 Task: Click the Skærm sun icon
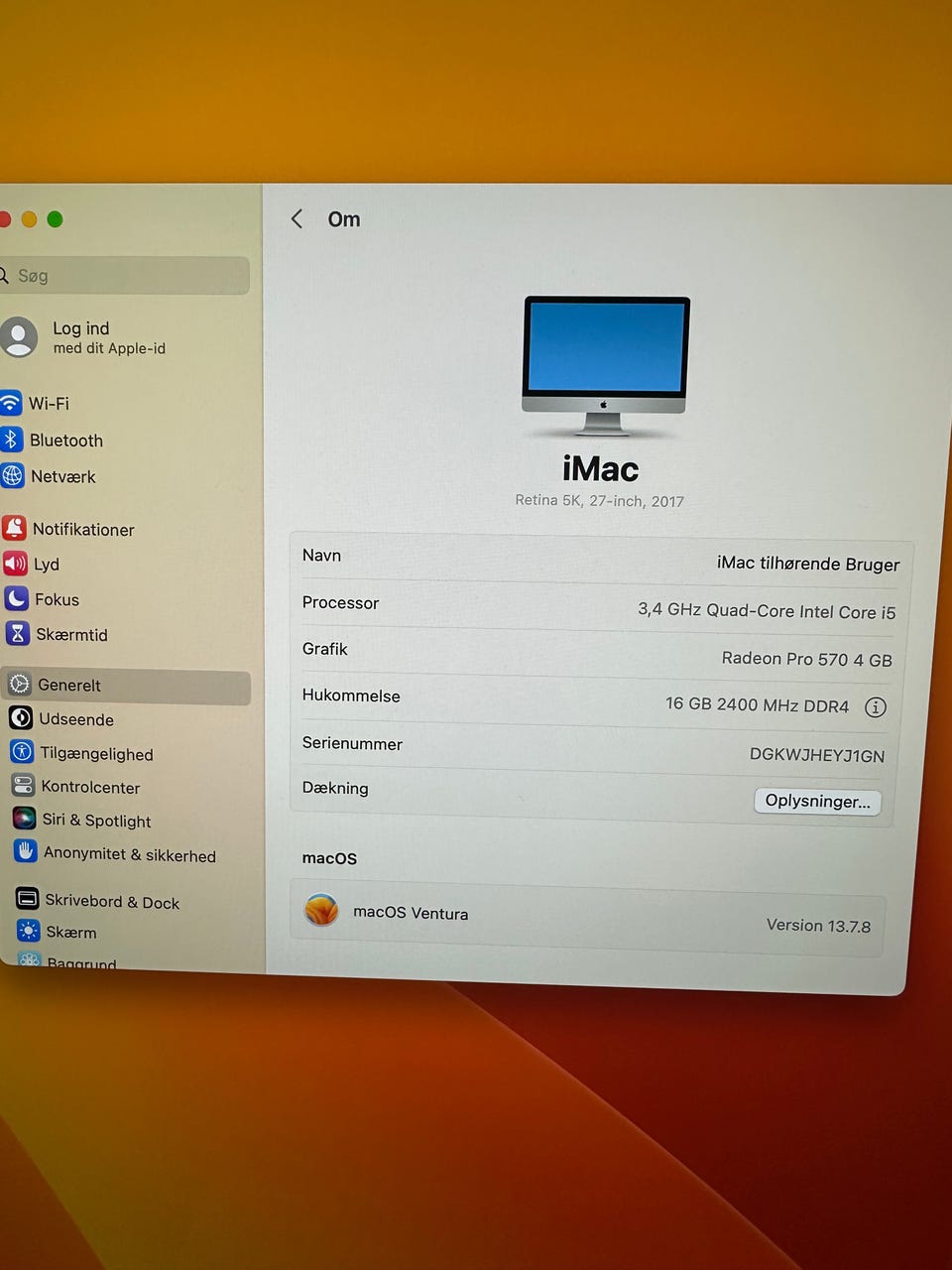coord(29,931)
